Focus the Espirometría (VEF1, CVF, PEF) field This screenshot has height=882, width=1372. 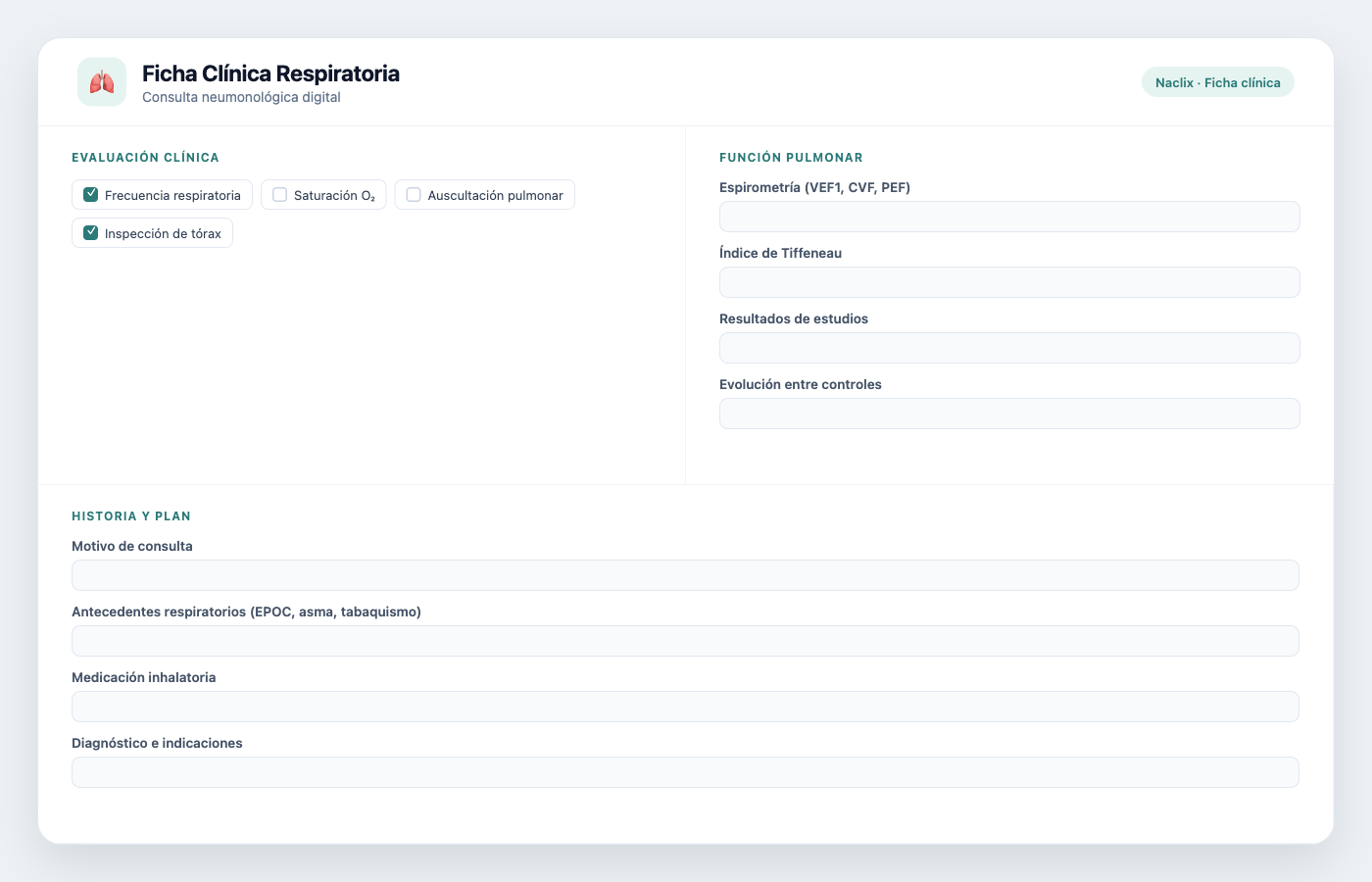tap(1009, 217)
